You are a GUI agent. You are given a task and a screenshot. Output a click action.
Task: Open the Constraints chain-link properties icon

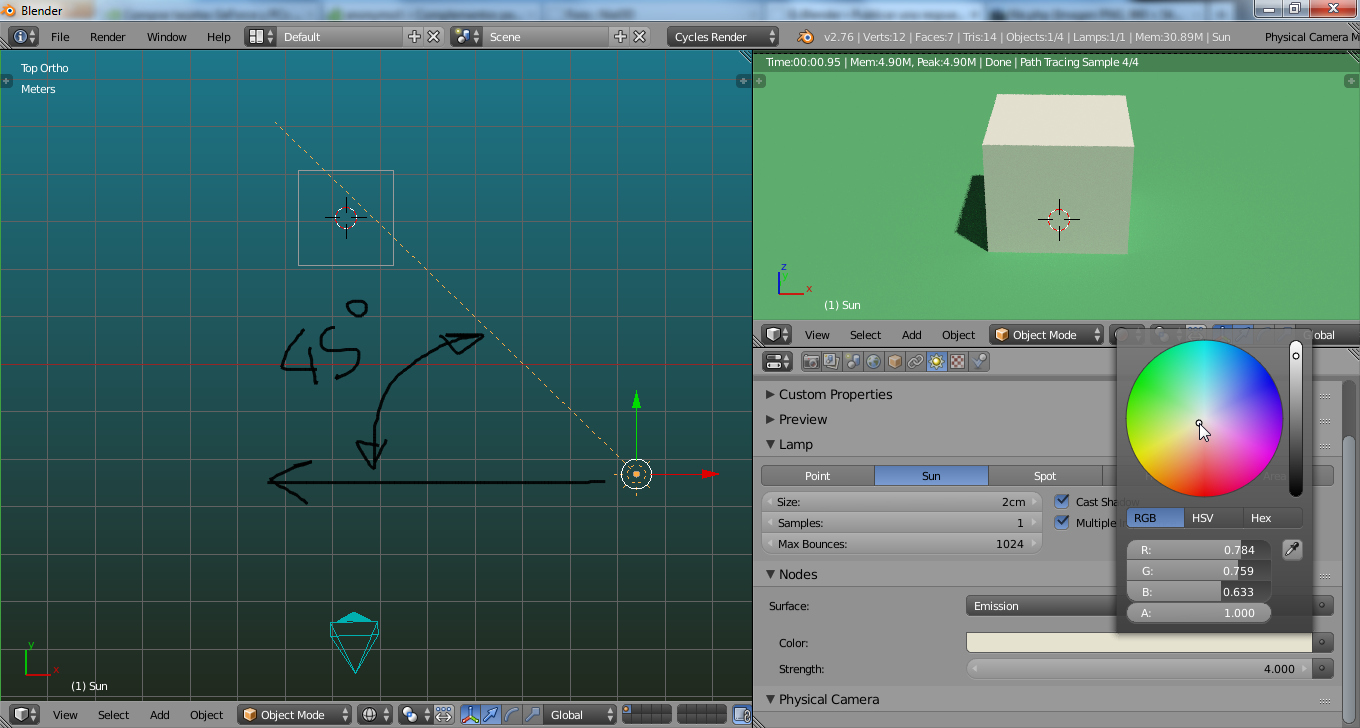(915, 362)
